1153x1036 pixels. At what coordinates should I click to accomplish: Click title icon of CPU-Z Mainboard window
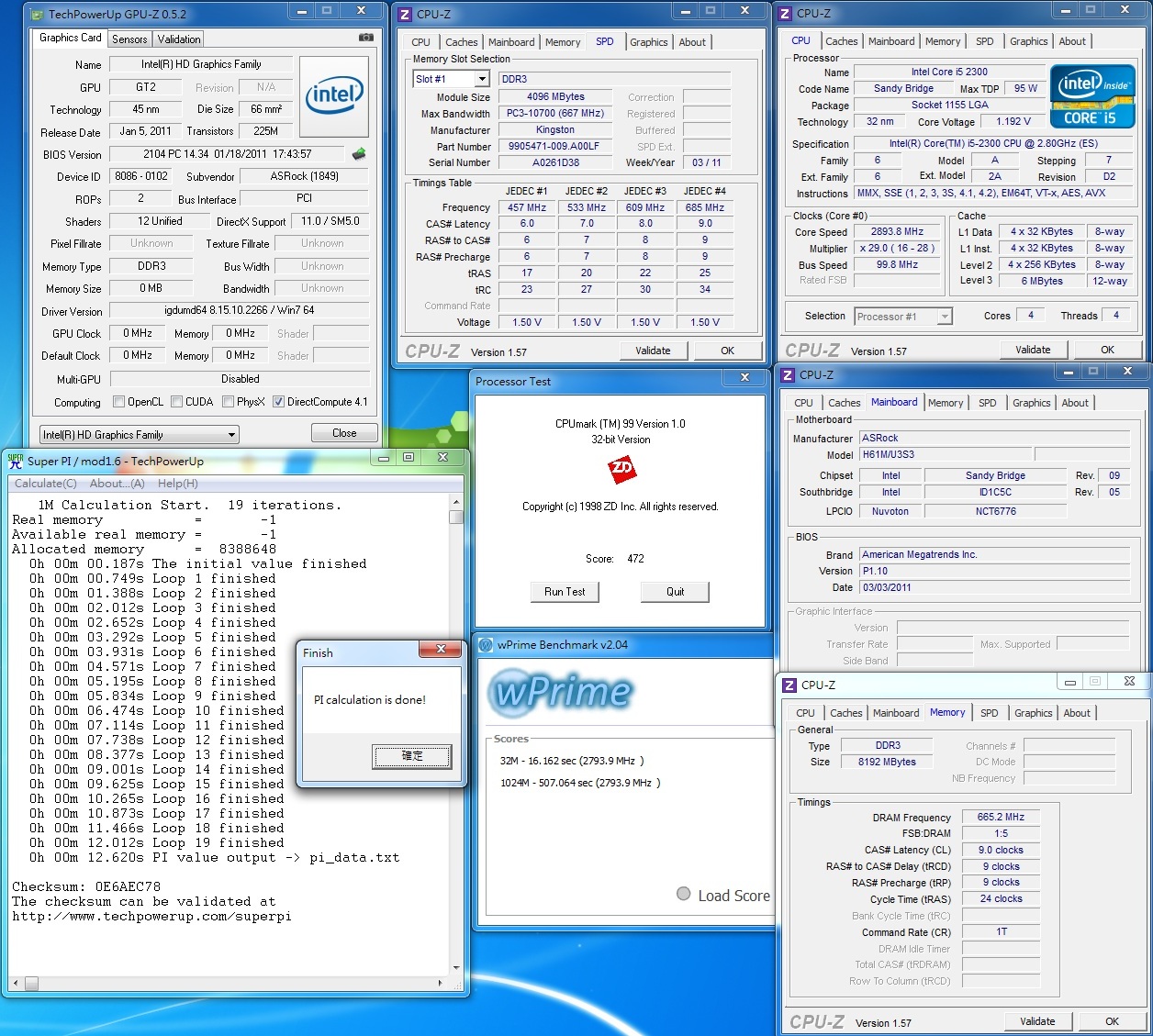tap(788, 375)
